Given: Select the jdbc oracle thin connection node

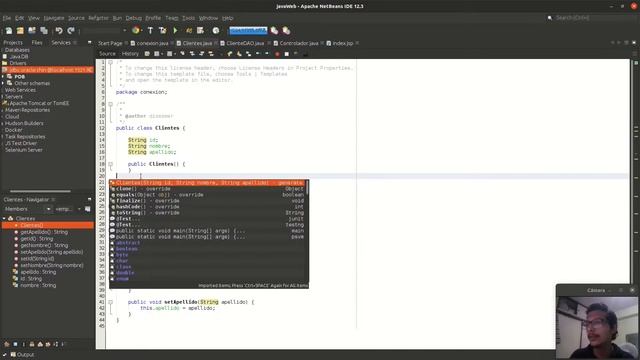Looking at the screenshot, I should pyautogui.click(x=47, y=70).
